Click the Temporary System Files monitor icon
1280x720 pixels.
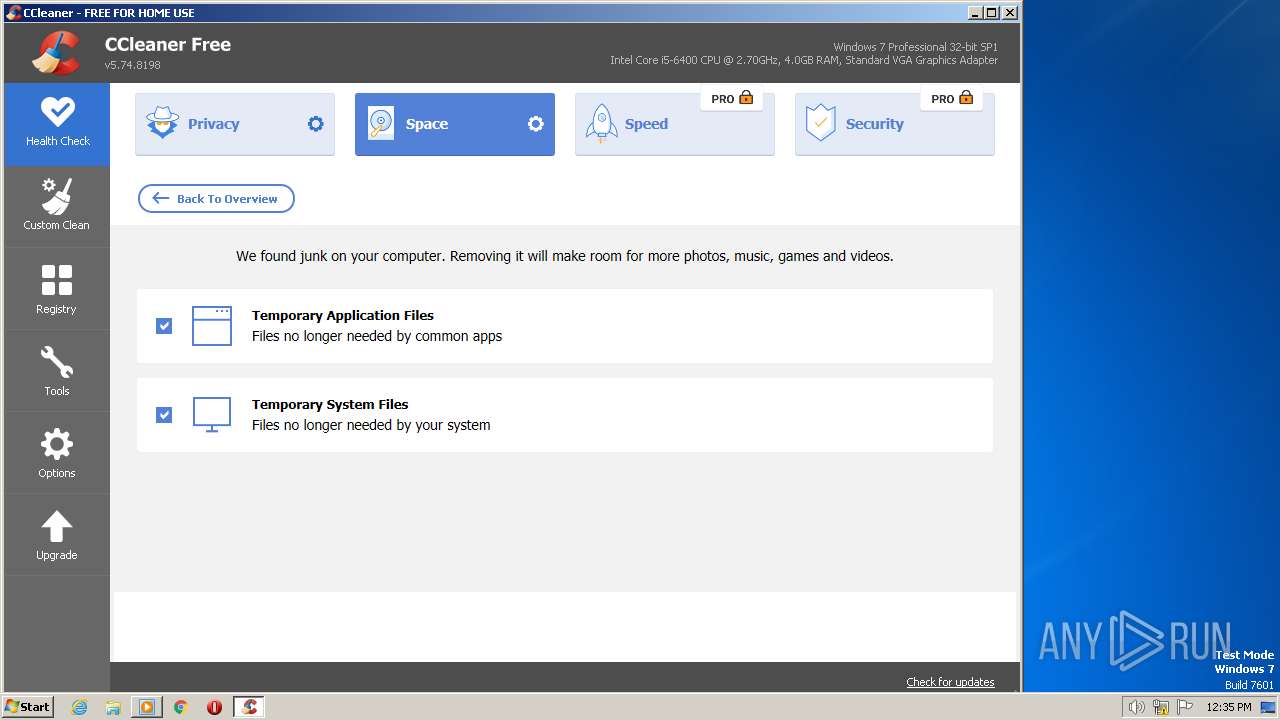[211, 415]
